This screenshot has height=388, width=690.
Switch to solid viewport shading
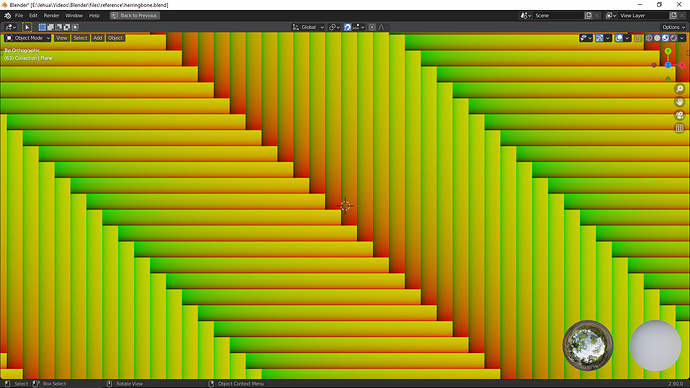point(657,38)
